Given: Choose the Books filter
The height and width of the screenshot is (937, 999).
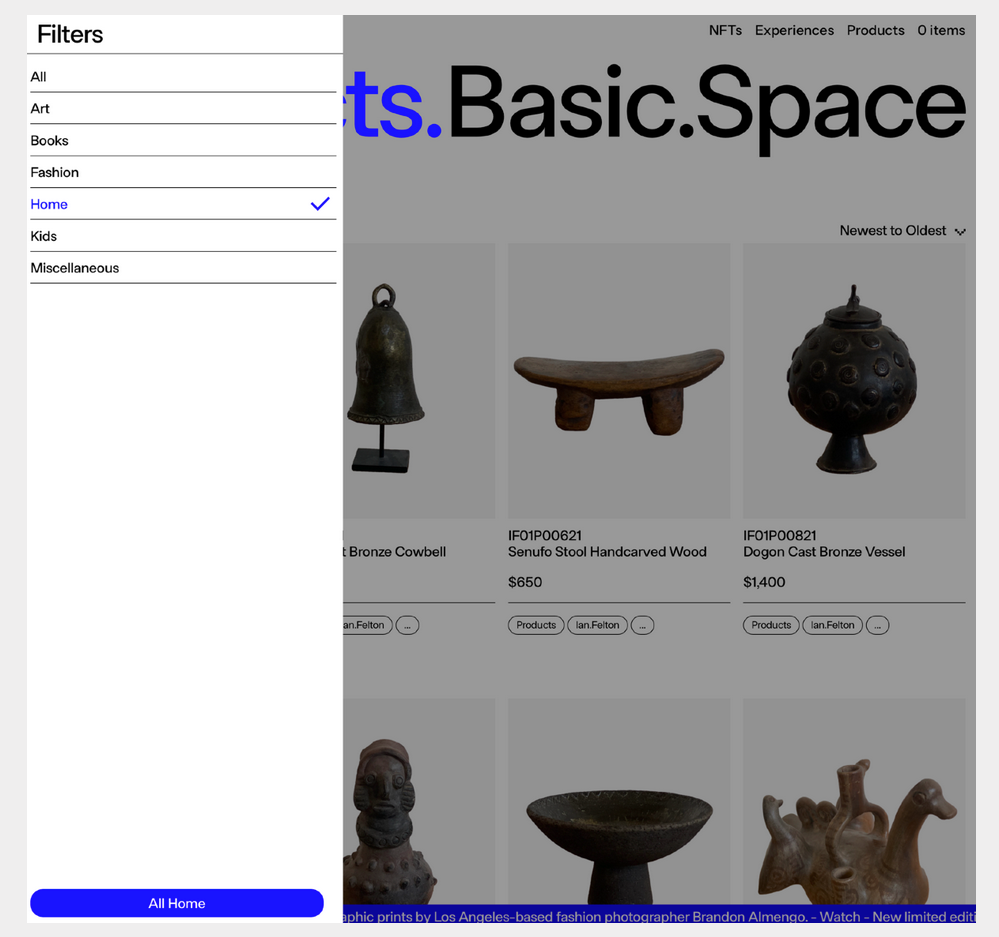Looking at the screenshot, I should pos(183,141).
